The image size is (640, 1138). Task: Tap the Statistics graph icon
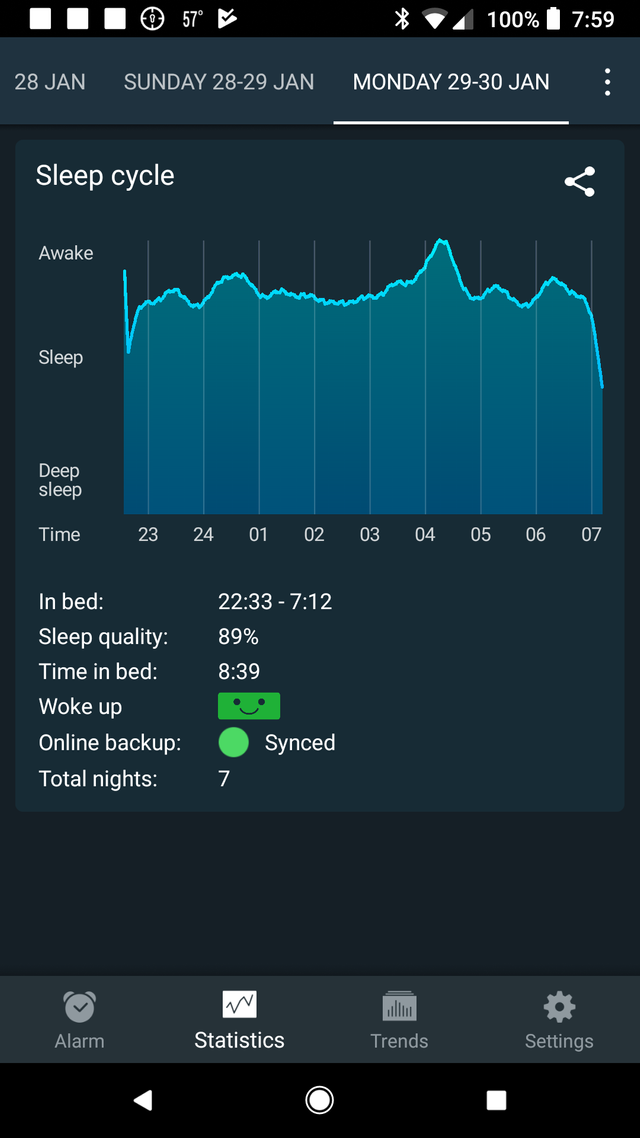(239, 1004)
